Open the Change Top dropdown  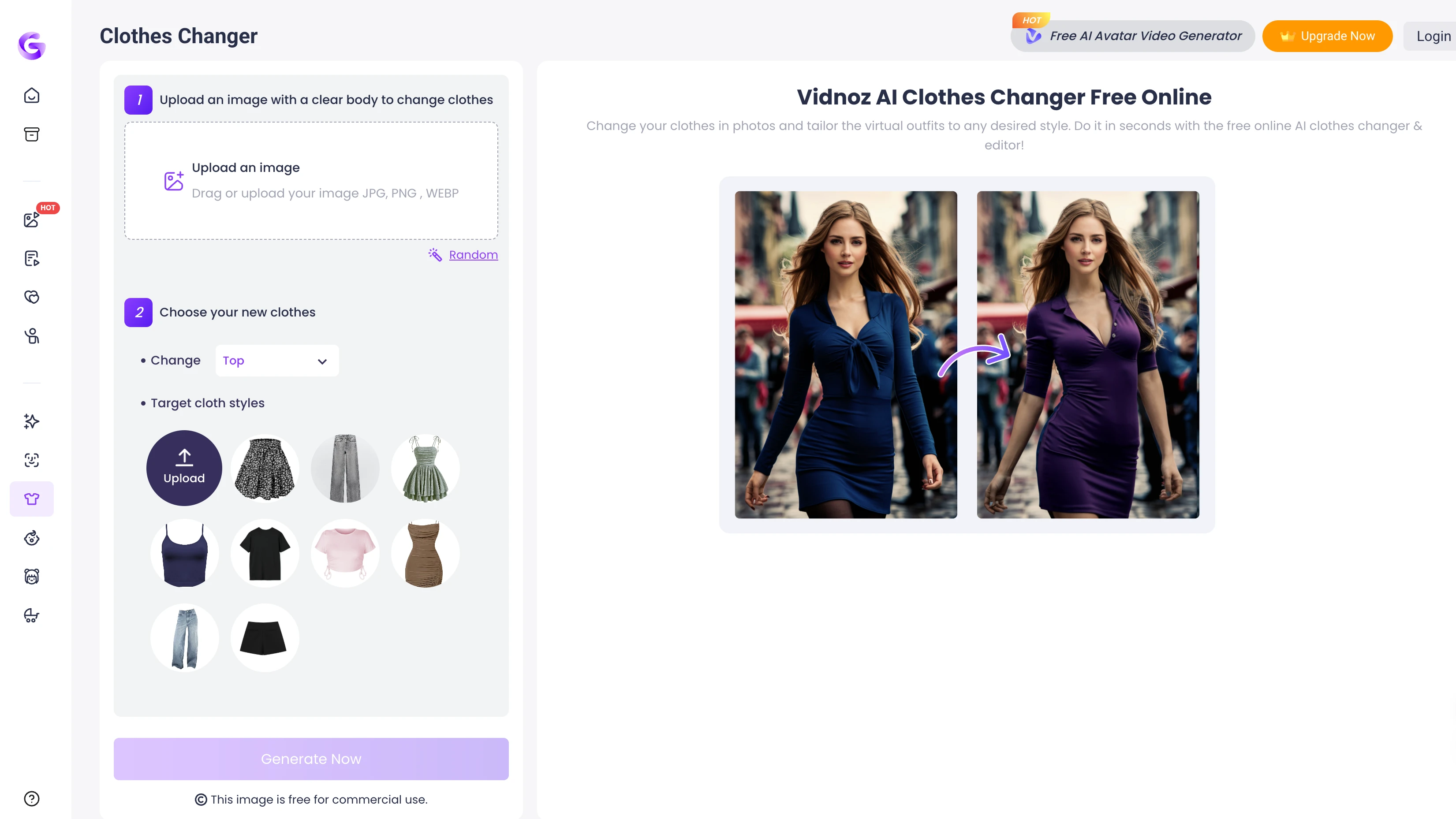pyautogui.click(x=277, y=361)
